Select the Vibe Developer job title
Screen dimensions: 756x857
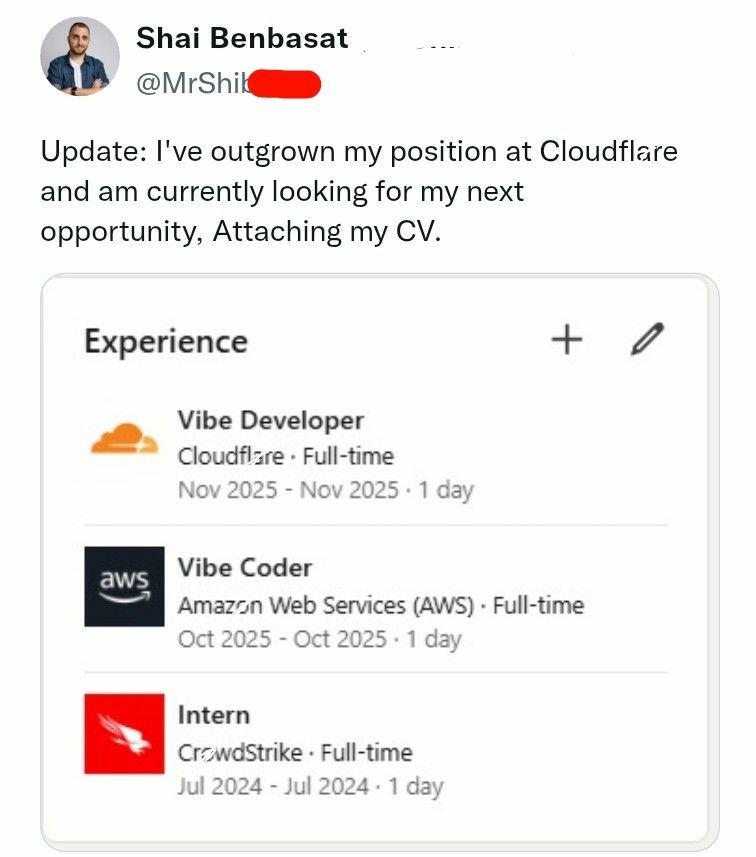(x=270, y=421)
